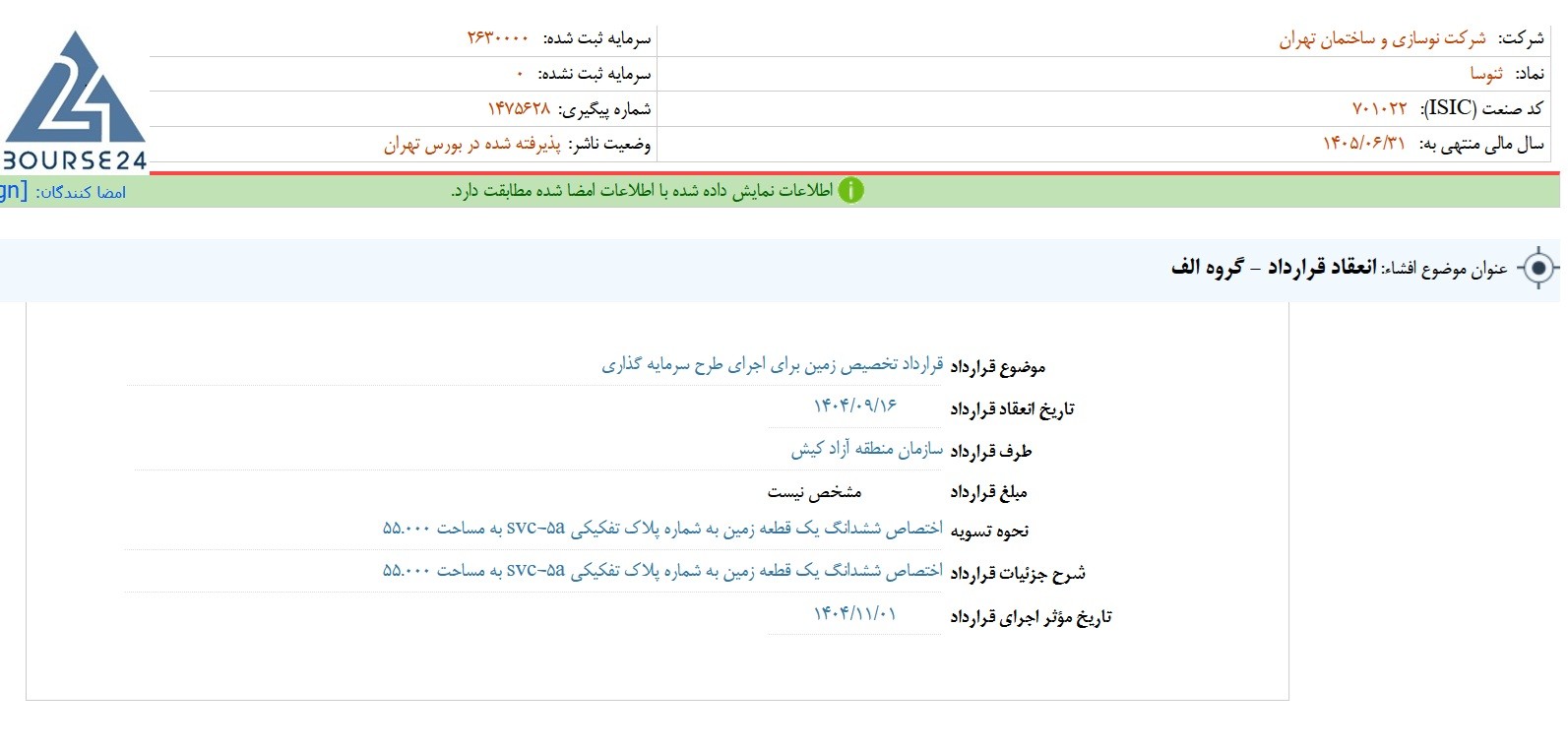Click the label نماد
This screenshot has height=751, width=1568.
[x=1530, y=74]
